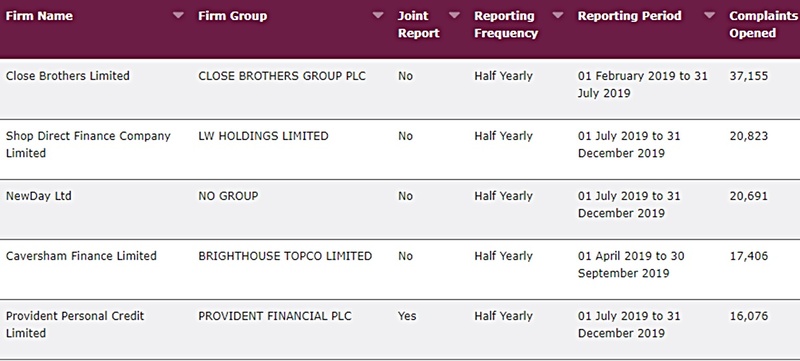Click the Firm Name column header
The height and width of the screenshot is (361, 800).
coord(39,16)
